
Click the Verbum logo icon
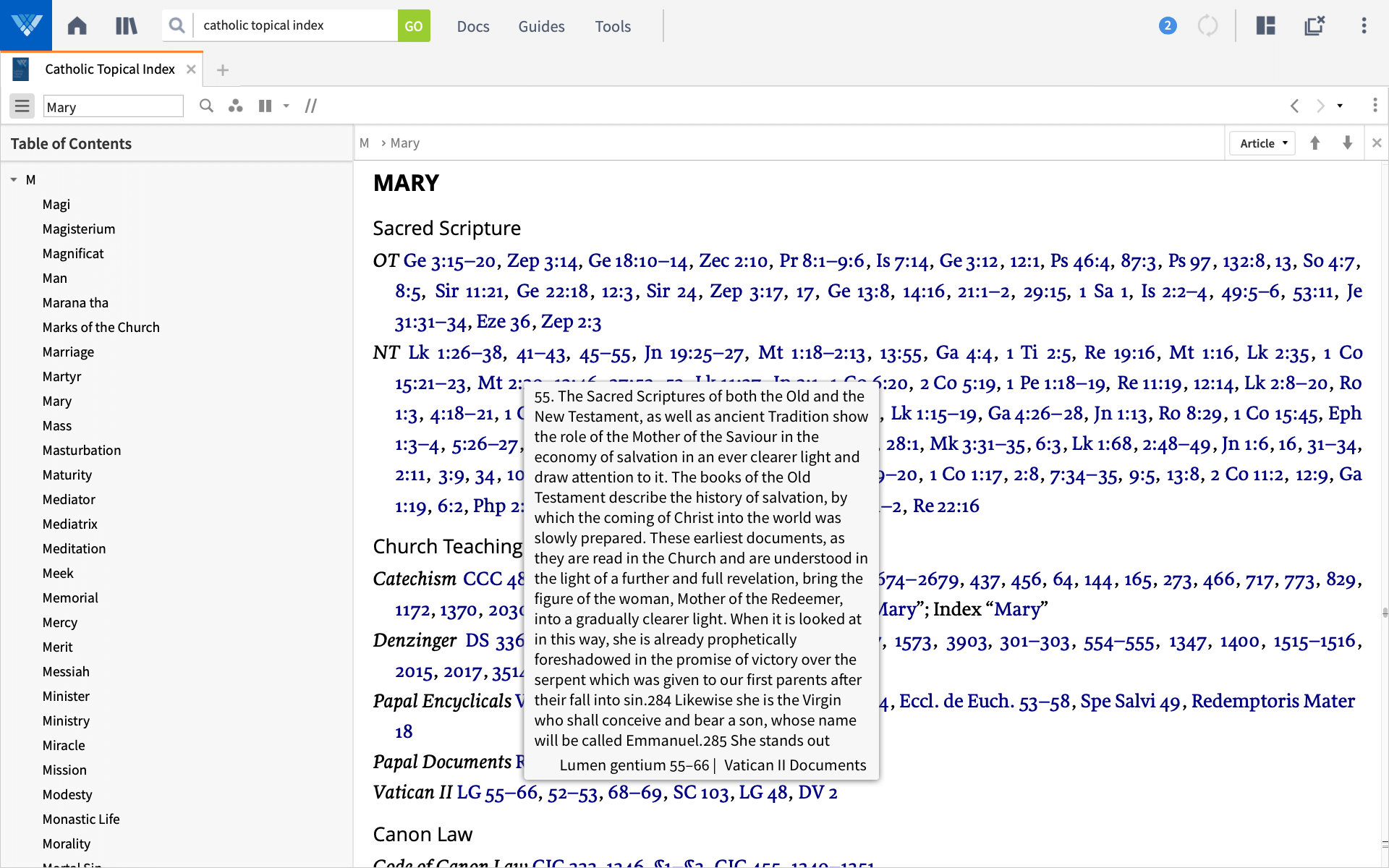[26, 25]
